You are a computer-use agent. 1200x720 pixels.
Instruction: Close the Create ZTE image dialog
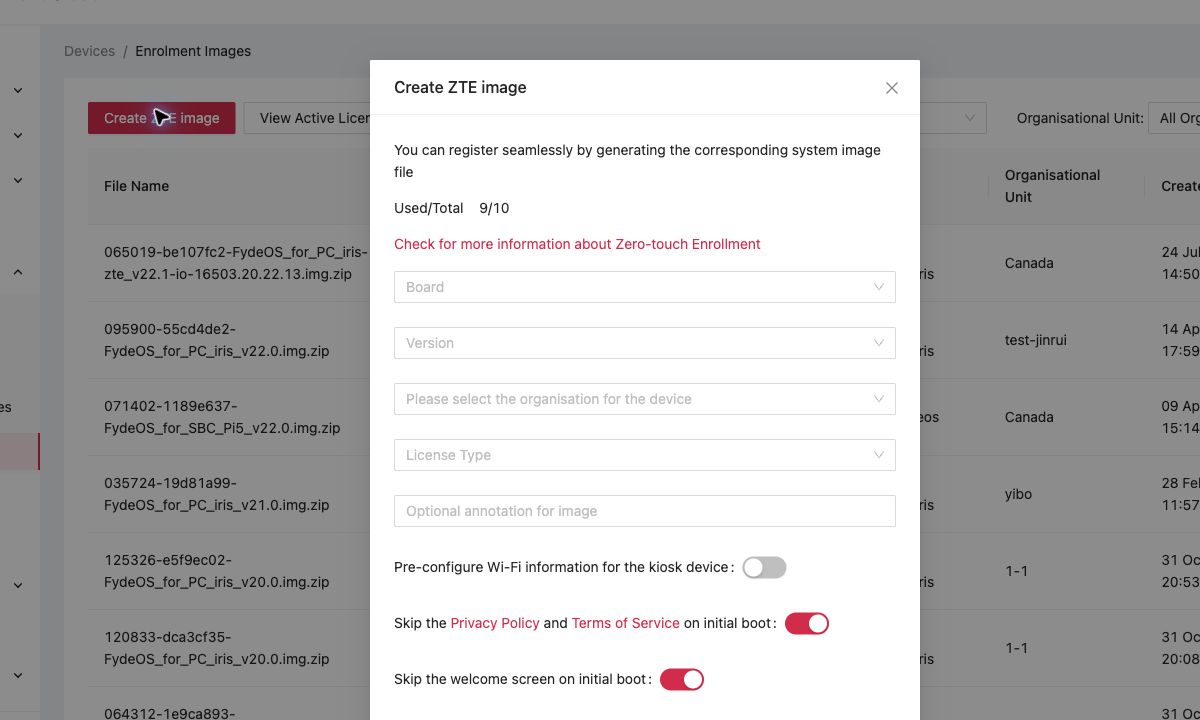pyautogui.click(x=892, y=88)
